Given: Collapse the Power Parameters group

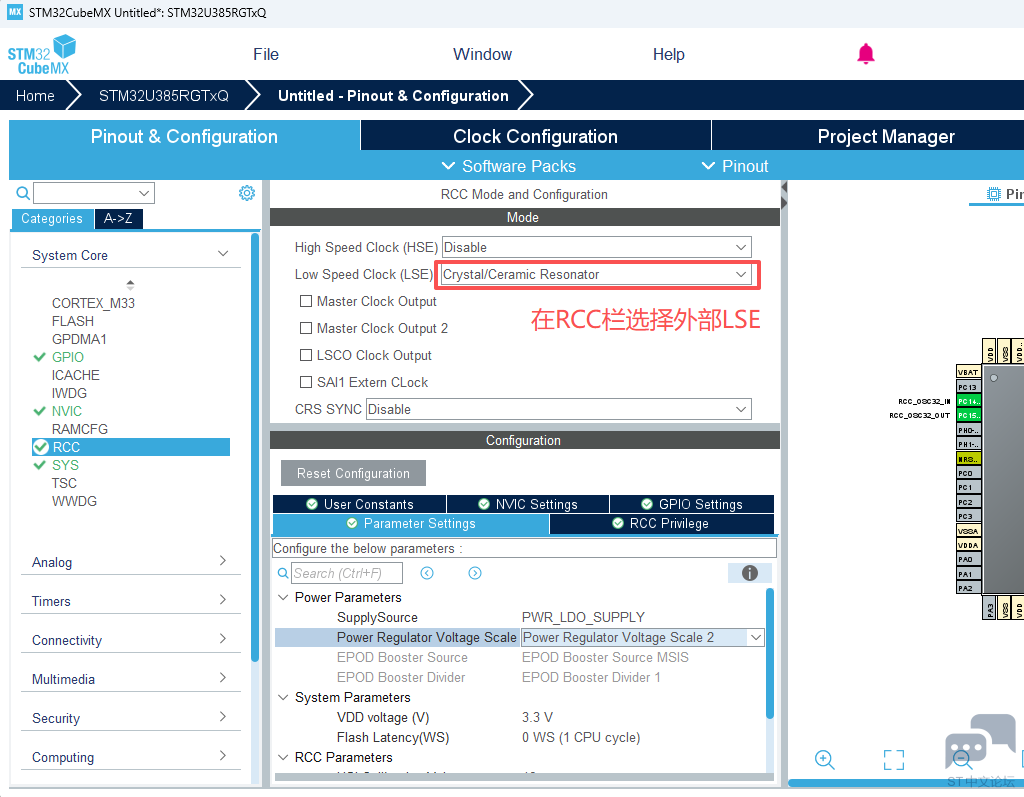Looking at the screenshot, I should click(x=283, y=597).
